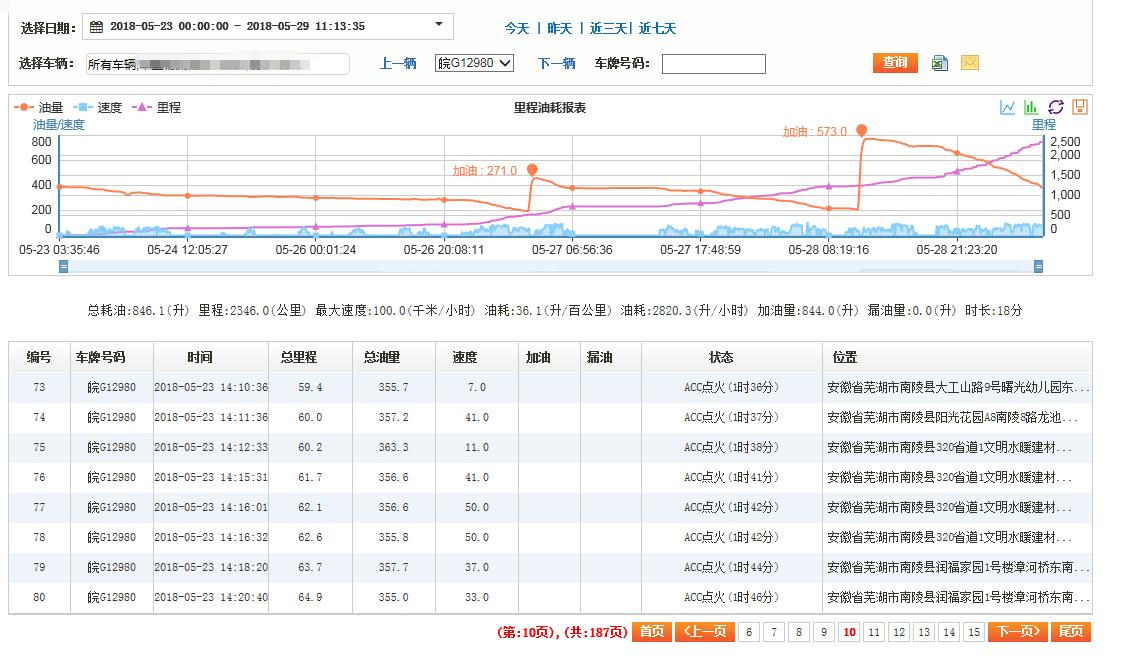
Task: Click row number 80 cell
Action: [x=39, y=598]
